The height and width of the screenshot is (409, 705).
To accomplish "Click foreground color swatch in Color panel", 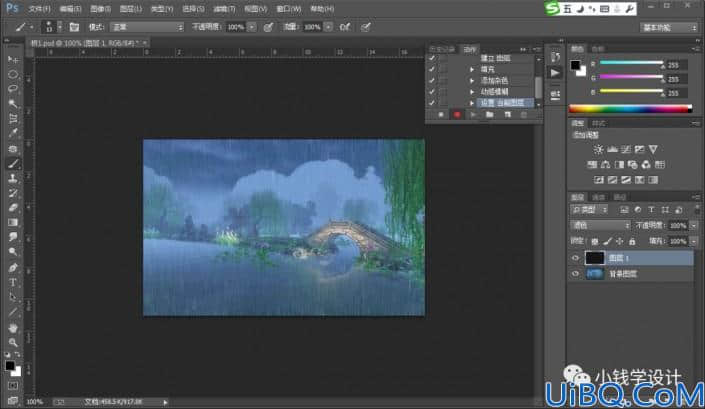I will tap(575, 65).
